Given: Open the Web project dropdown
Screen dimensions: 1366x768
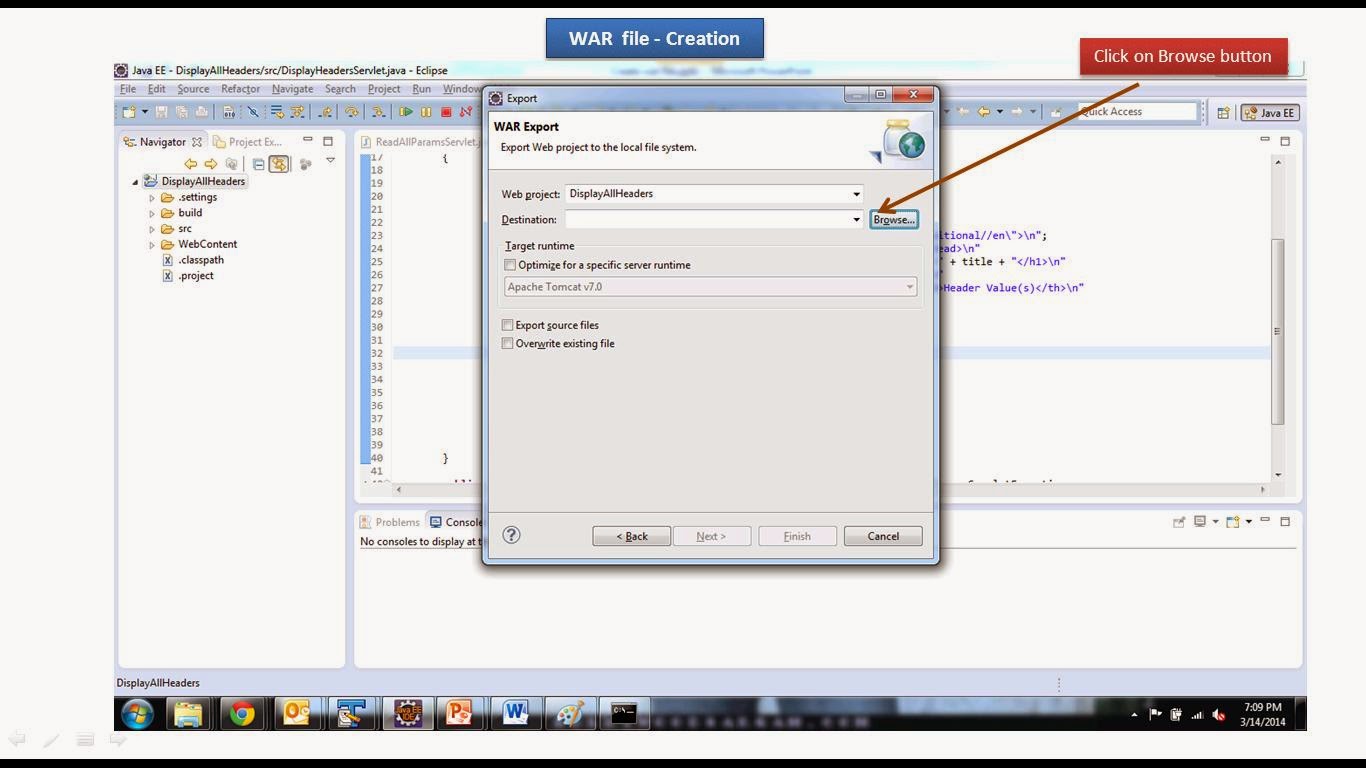Looking at the screenshot, I should point(856,193).
